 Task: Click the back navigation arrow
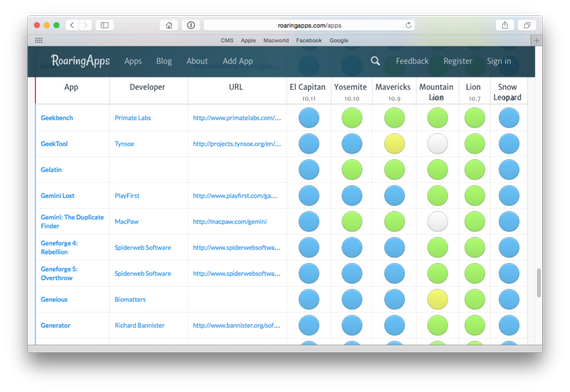pos(72,25)
